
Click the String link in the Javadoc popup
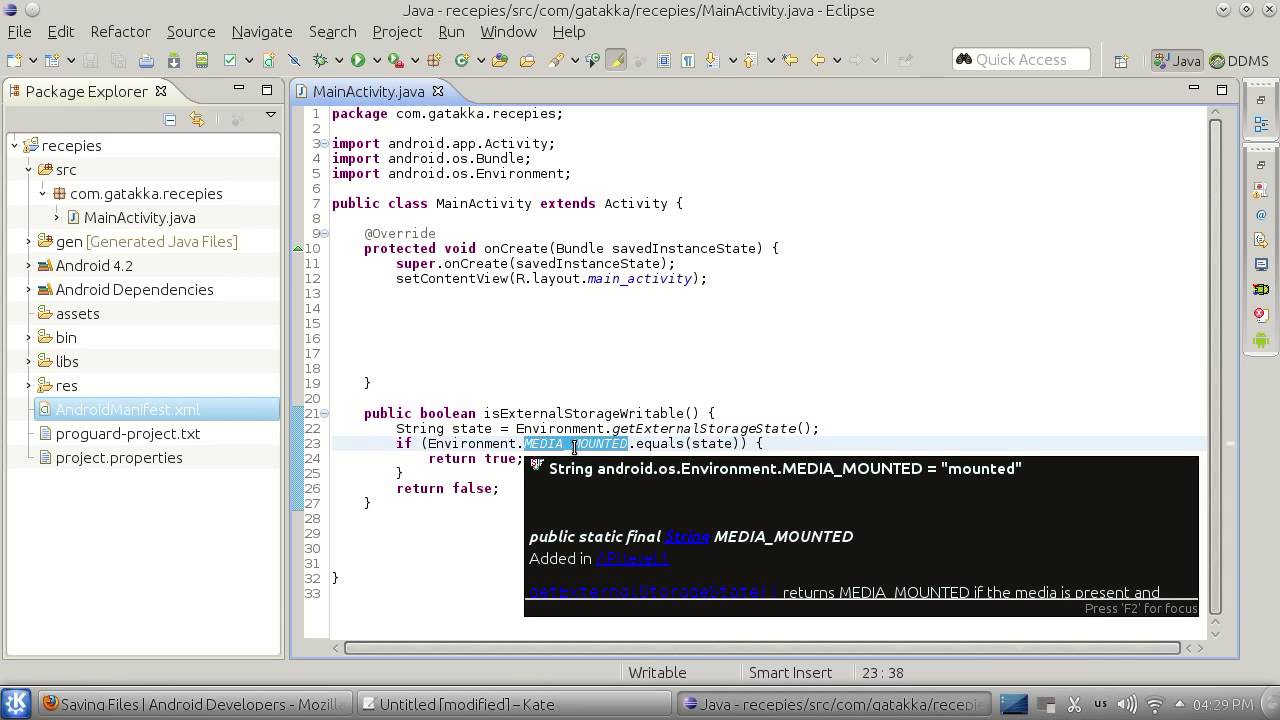[x=687, y=537]
